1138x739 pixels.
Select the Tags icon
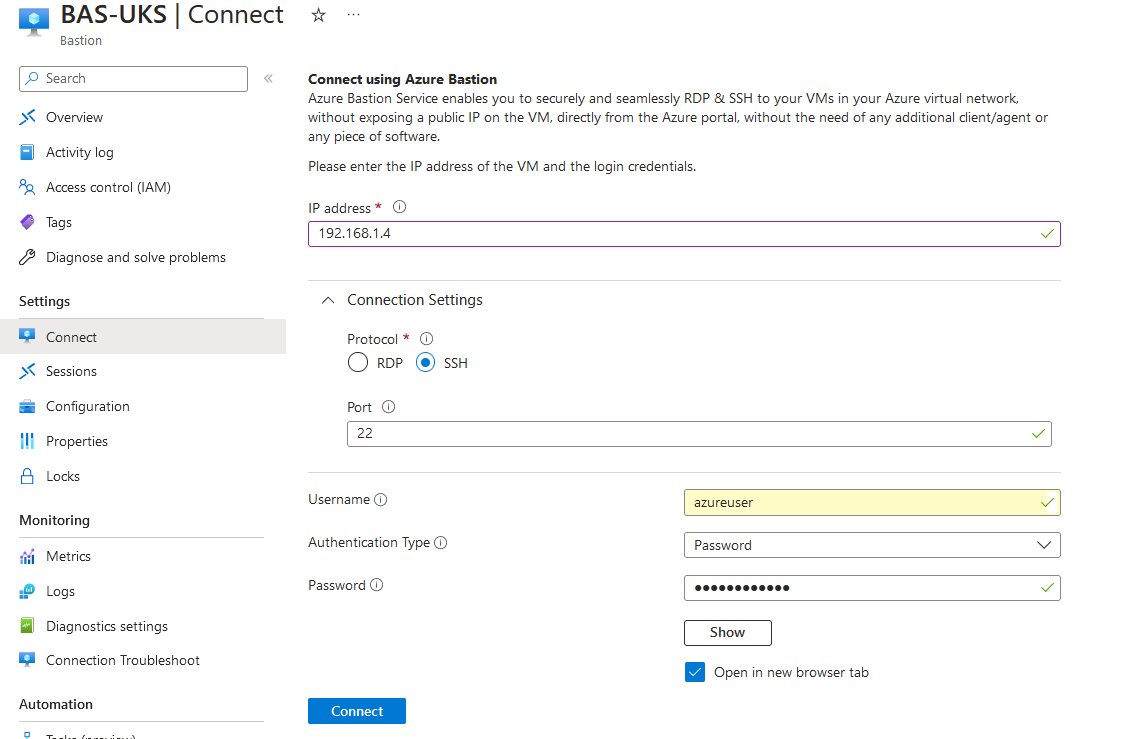28,222
